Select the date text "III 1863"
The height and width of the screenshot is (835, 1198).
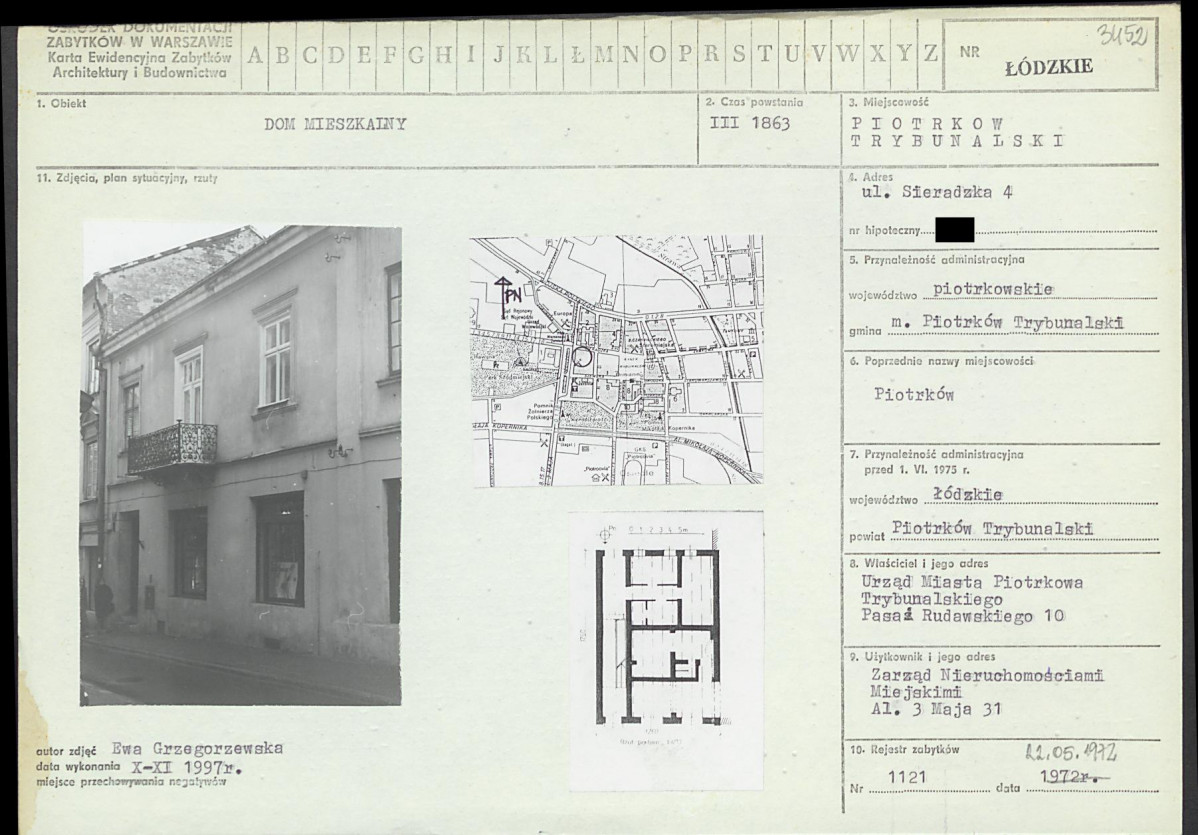click(750, 123)
